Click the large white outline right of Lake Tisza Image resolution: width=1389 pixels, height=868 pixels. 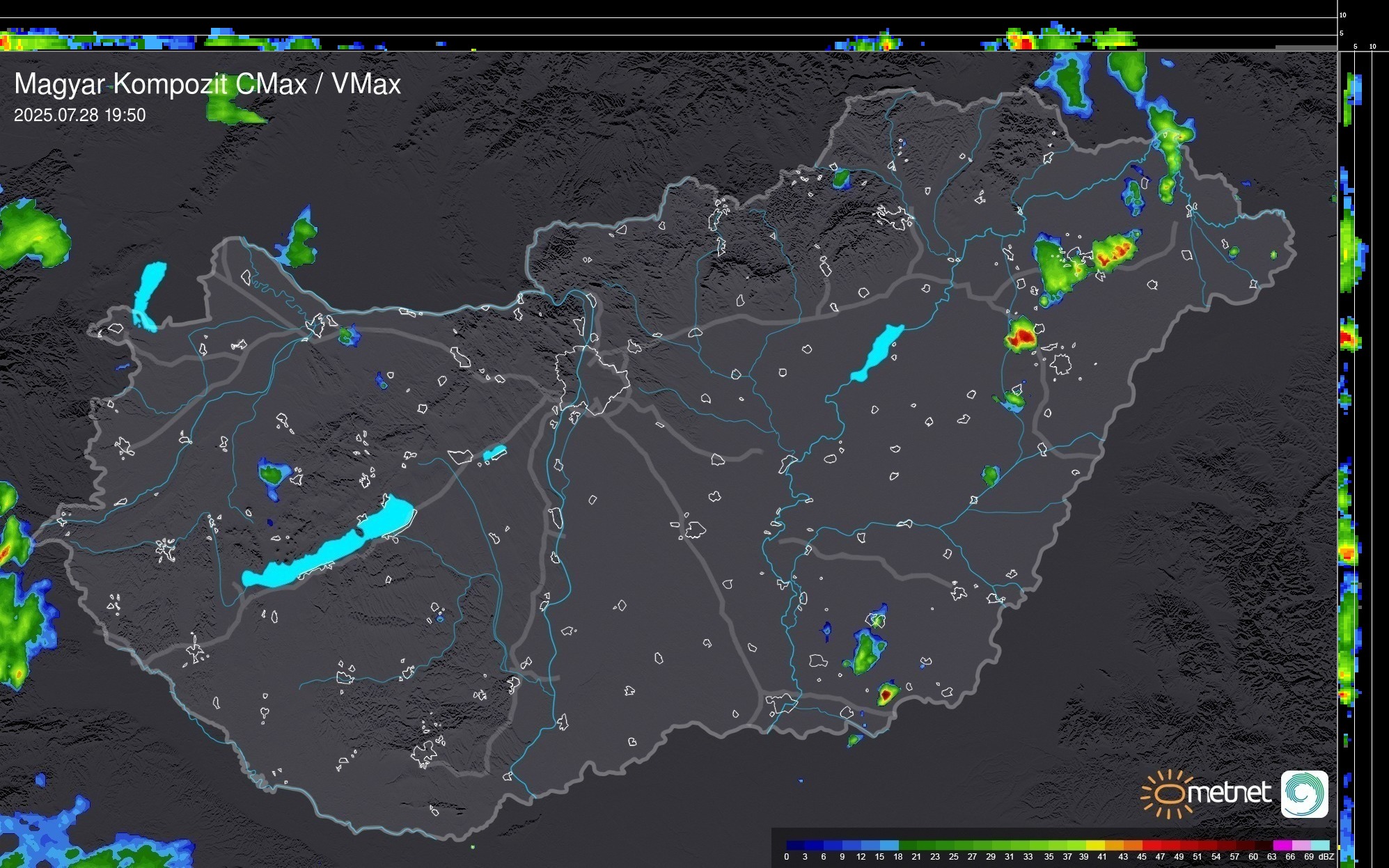[x=1060, y=364]
